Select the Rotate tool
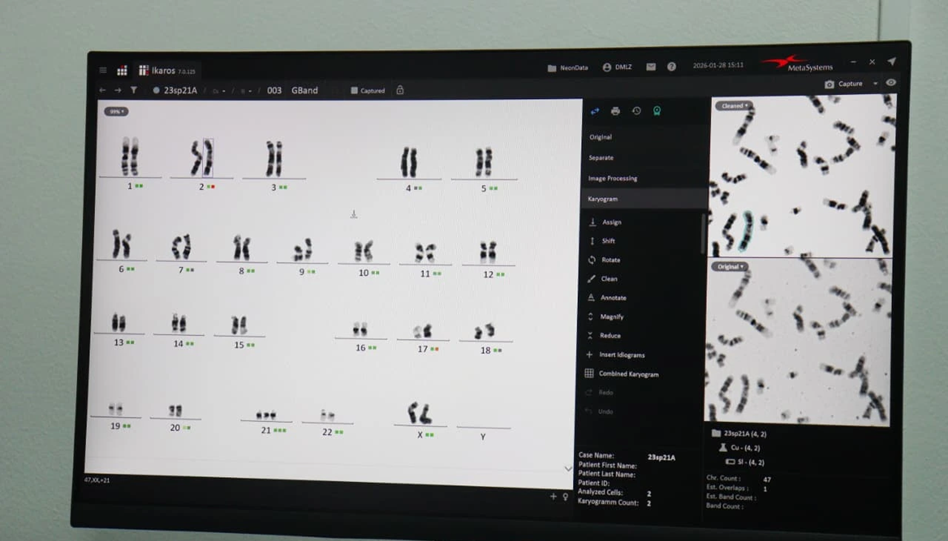Image resolution: width=948 pixels, height=541 pixels. (x=610, y=260)
